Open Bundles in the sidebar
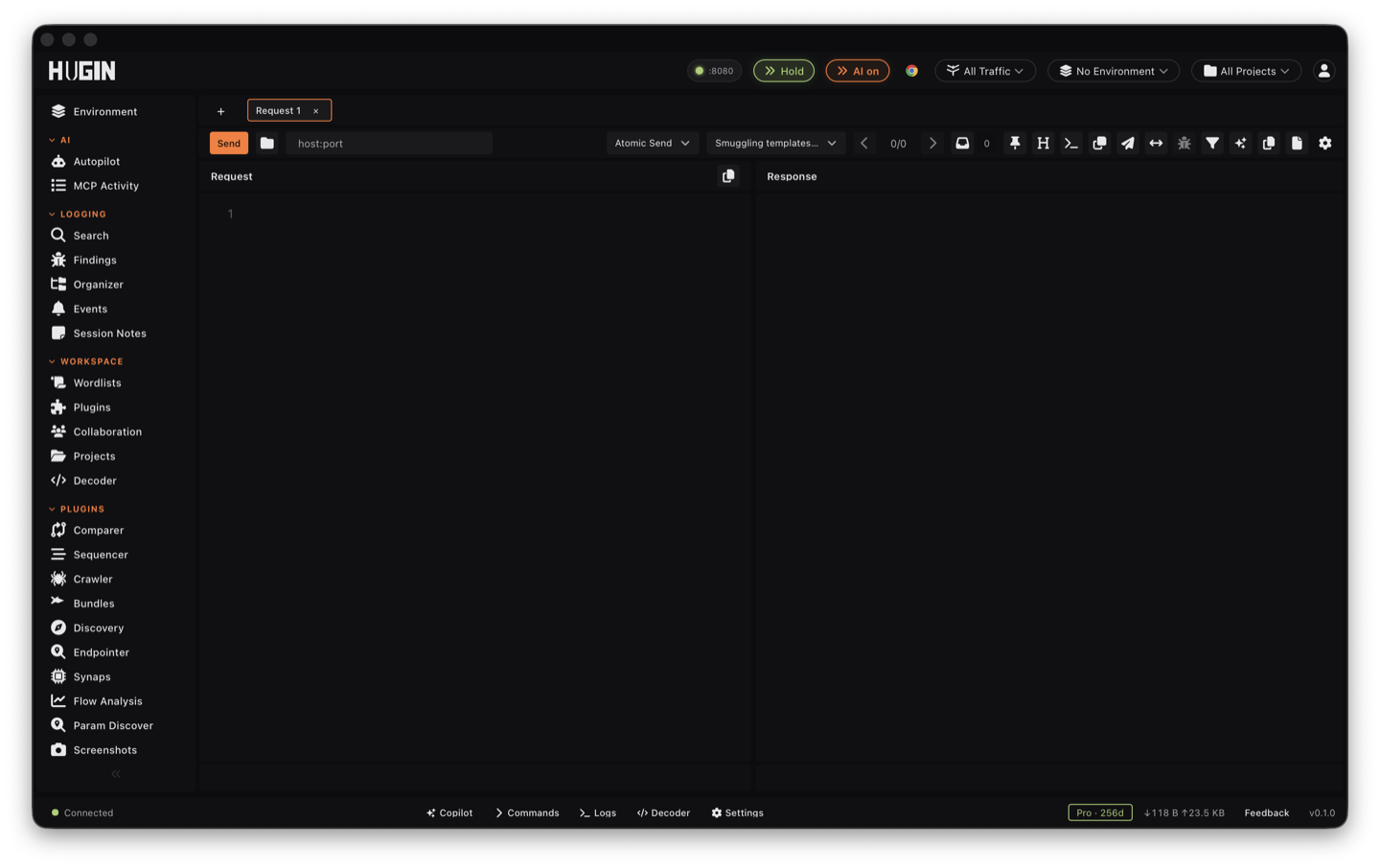The image size is (1380, 868). (x=93, y=604)
